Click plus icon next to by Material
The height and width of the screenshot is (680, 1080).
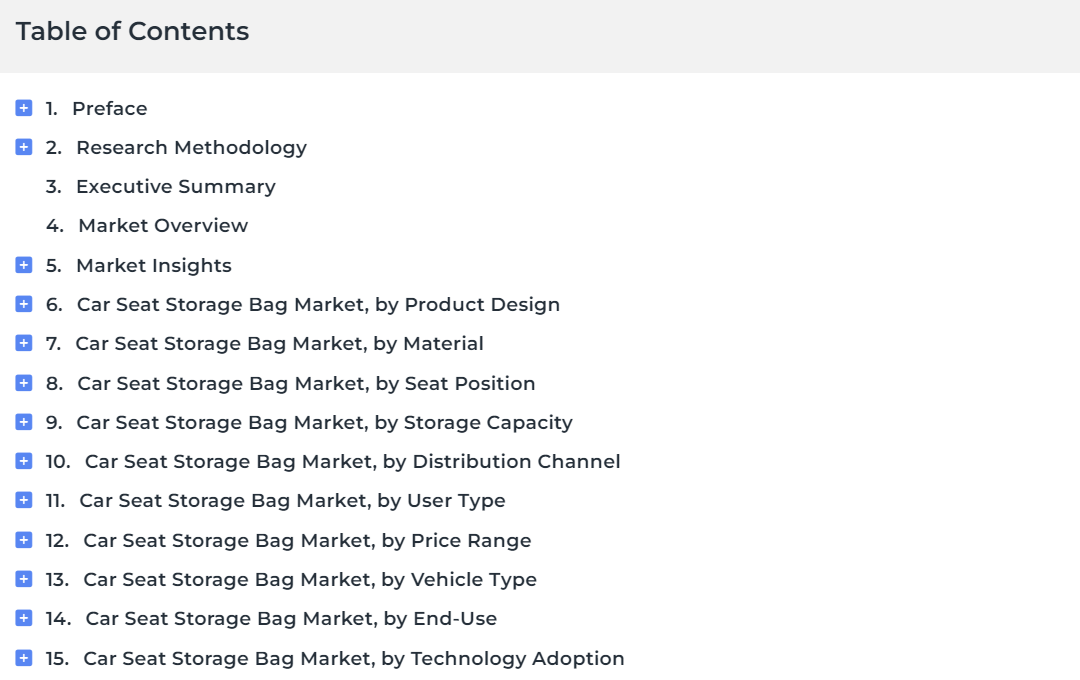coord(23,343)
